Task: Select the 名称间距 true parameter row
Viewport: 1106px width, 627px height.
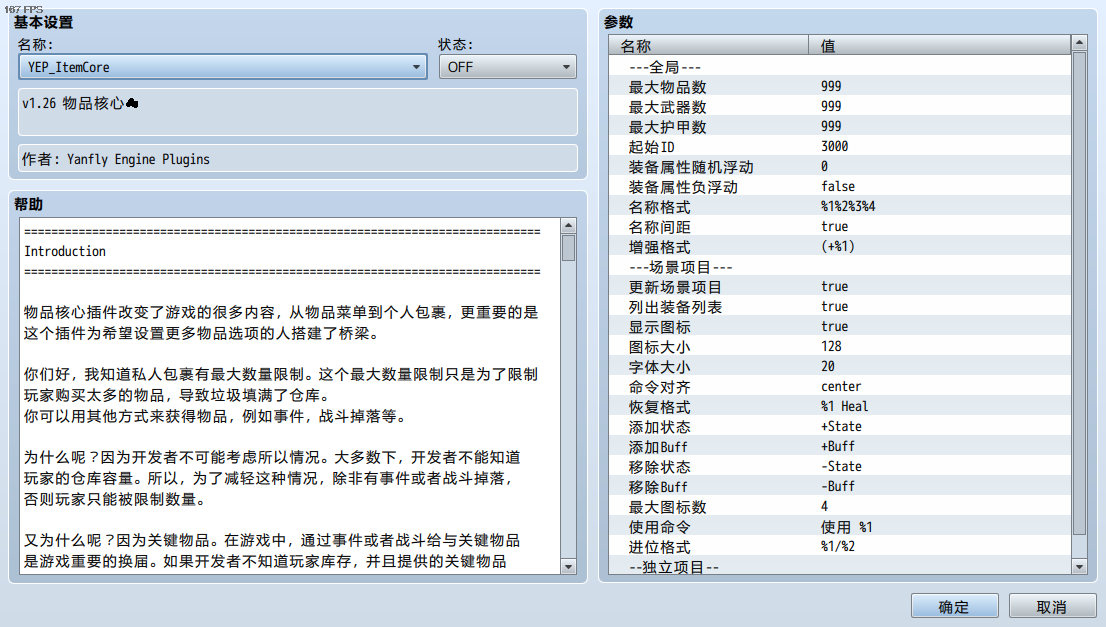Action: click(839, 227)
